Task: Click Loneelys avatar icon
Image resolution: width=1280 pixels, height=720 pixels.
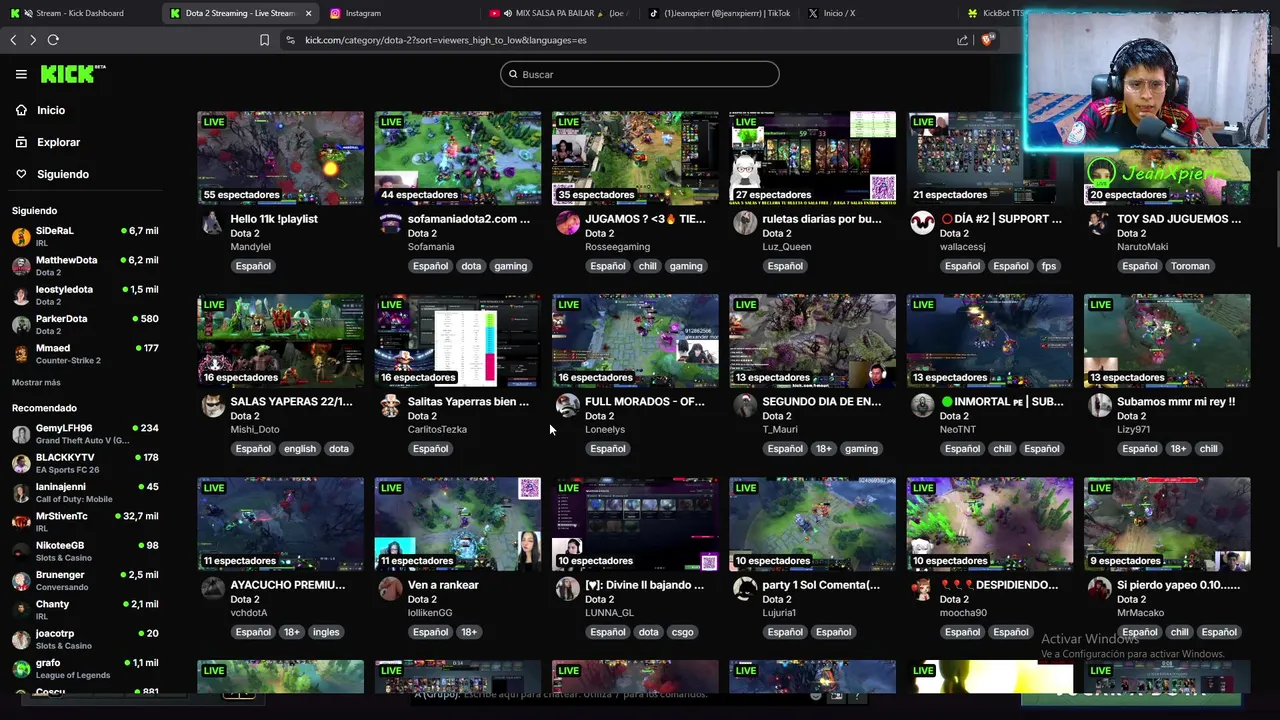Action: (567, 405)
